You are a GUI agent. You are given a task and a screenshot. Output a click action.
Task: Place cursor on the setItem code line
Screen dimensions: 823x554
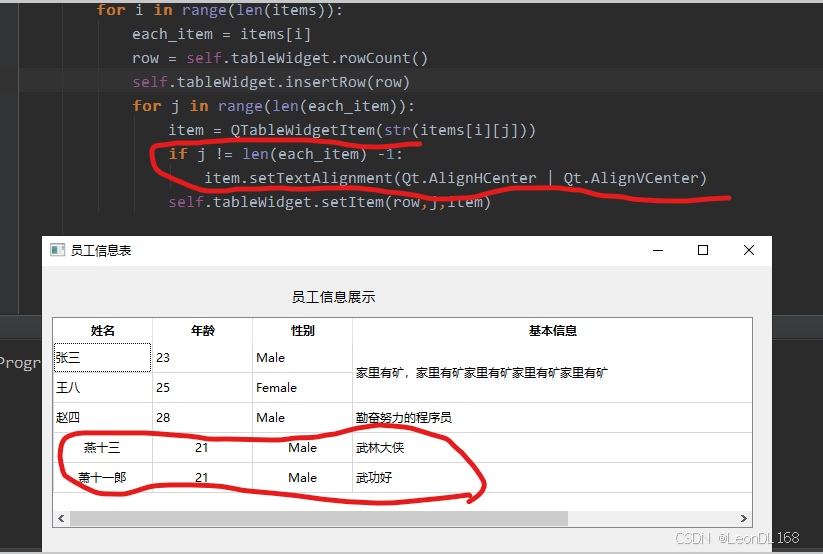[330, 202]
